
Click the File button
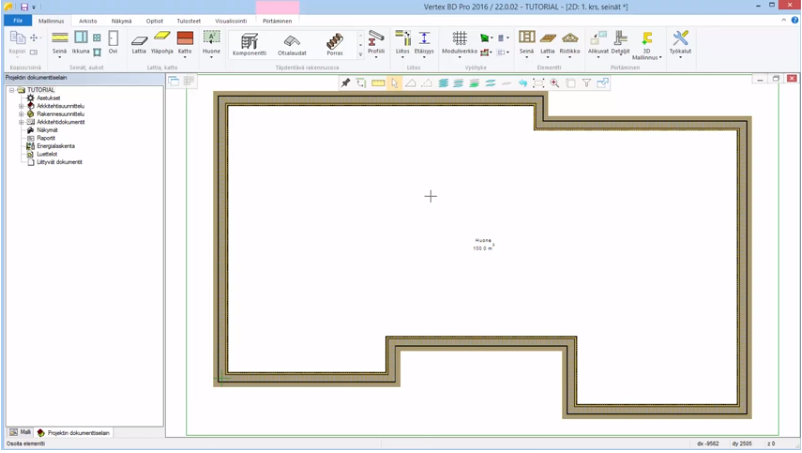pyautogui.click(x=17, y=20)
